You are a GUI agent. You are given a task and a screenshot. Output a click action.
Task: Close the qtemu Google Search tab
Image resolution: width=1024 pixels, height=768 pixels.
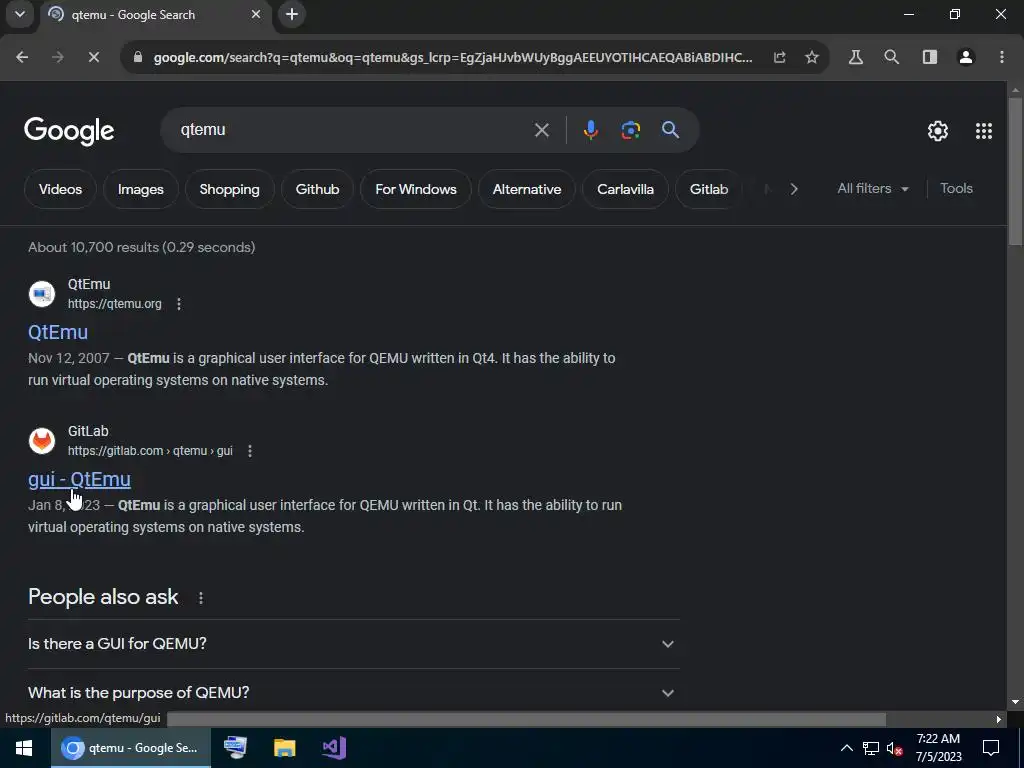tap(256, 14)
